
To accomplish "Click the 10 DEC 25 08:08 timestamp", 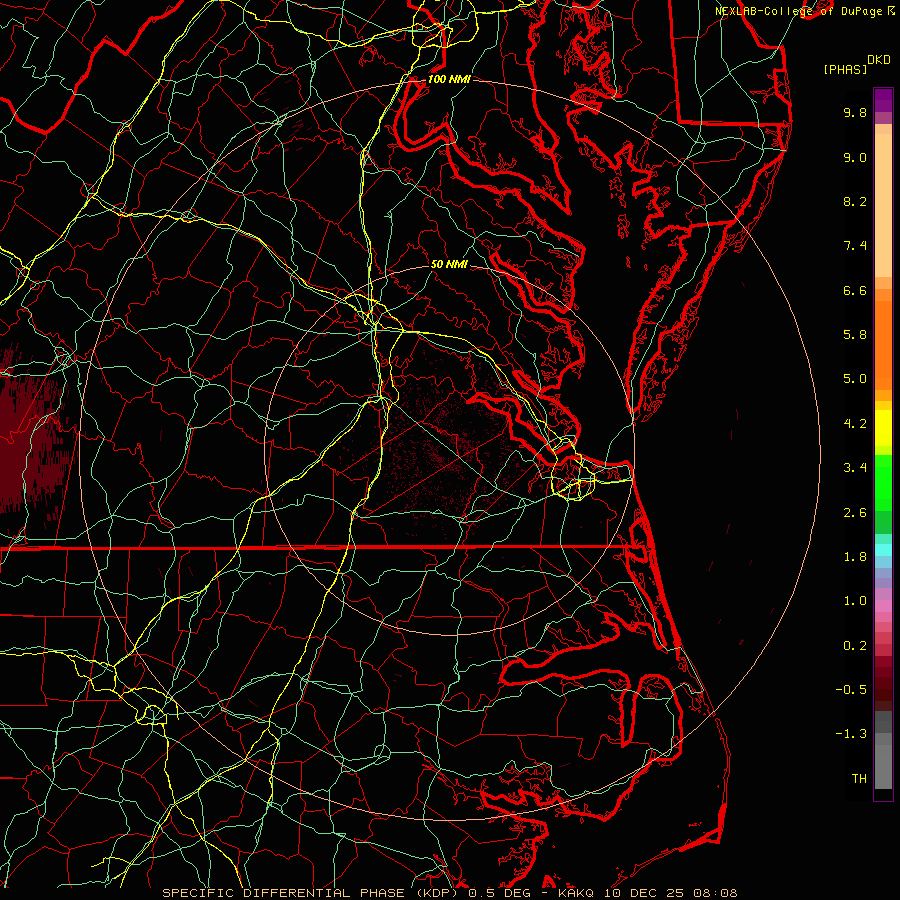I will tap(669, 893).
